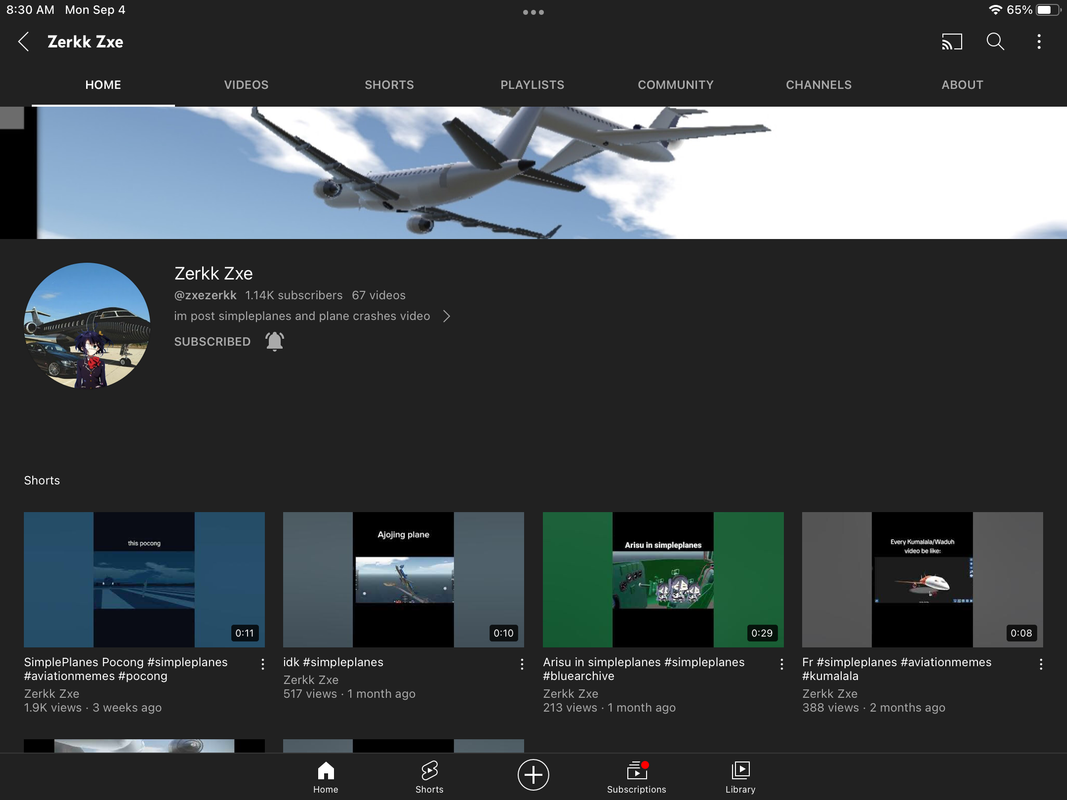
Task: Open the search icon
Action: point(995,41)
